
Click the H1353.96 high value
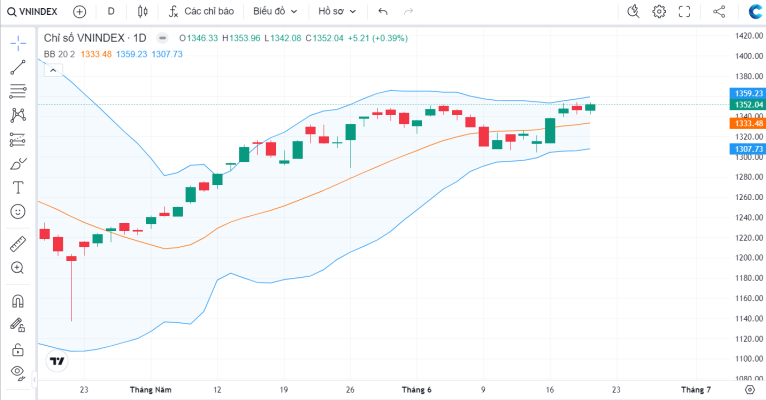[241, 38]
